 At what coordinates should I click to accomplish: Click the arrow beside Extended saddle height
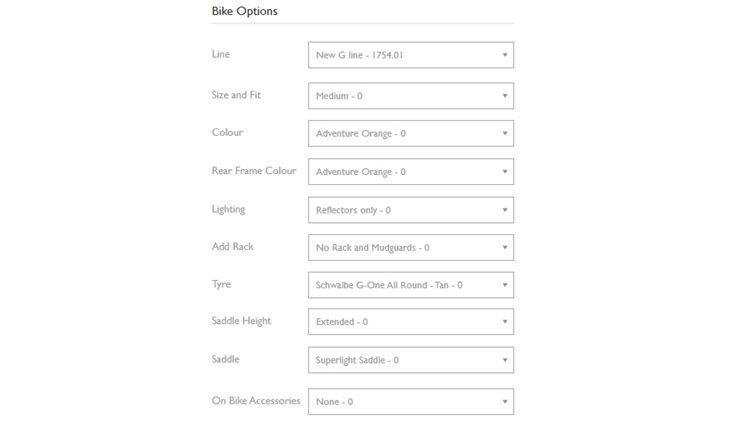coord(504,322)
